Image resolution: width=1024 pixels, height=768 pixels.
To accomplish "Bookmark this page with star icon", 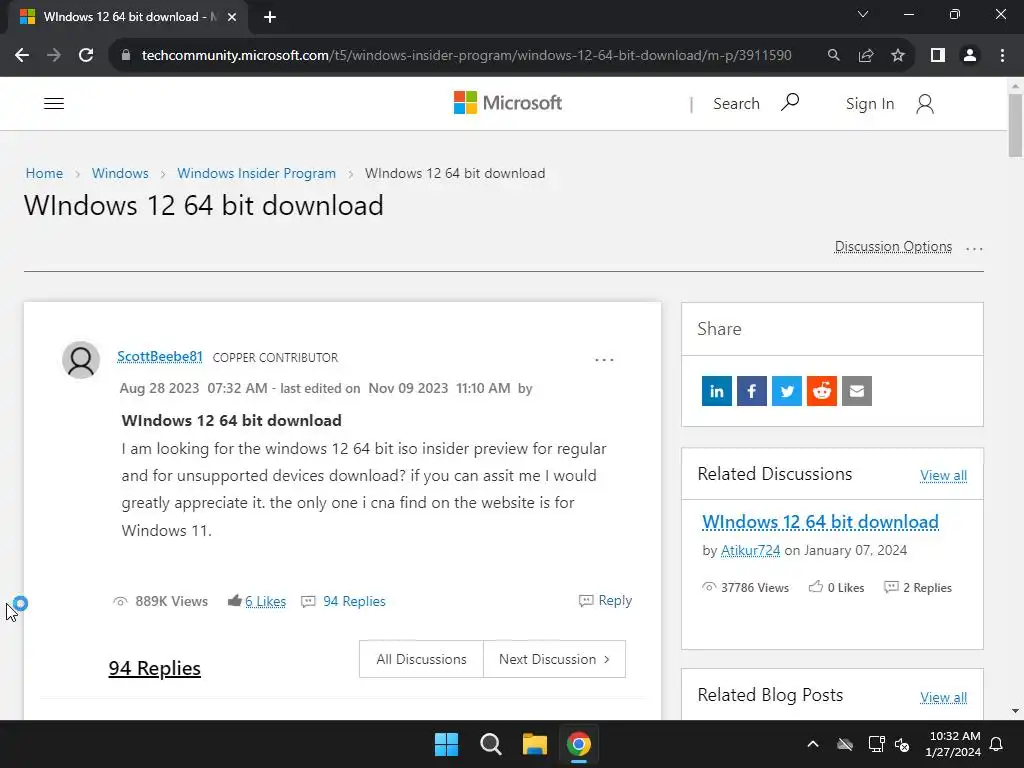I will 898,55.
